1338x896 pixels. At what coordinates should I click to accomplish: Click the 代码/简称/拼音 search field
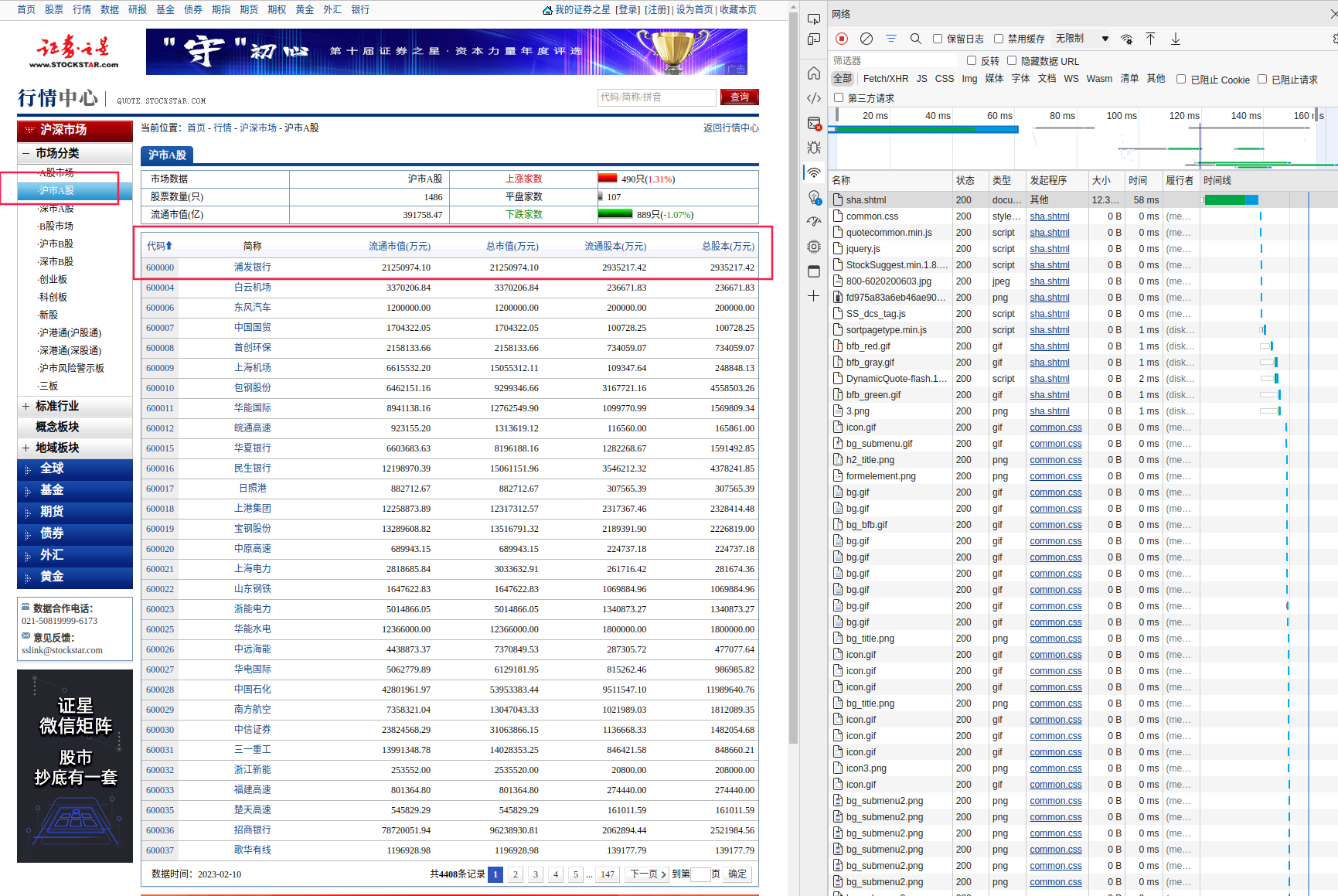[657, 97]
